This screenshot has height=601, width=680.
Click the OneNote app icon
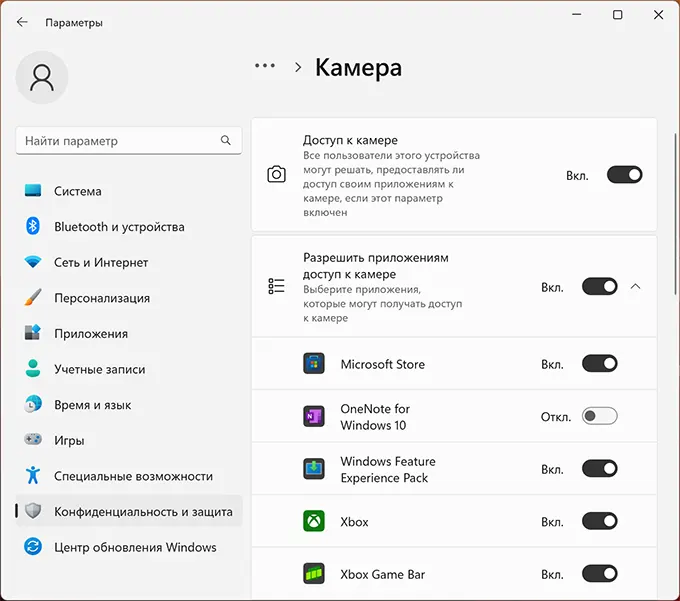pyautogui.click(x=314, y=416)
